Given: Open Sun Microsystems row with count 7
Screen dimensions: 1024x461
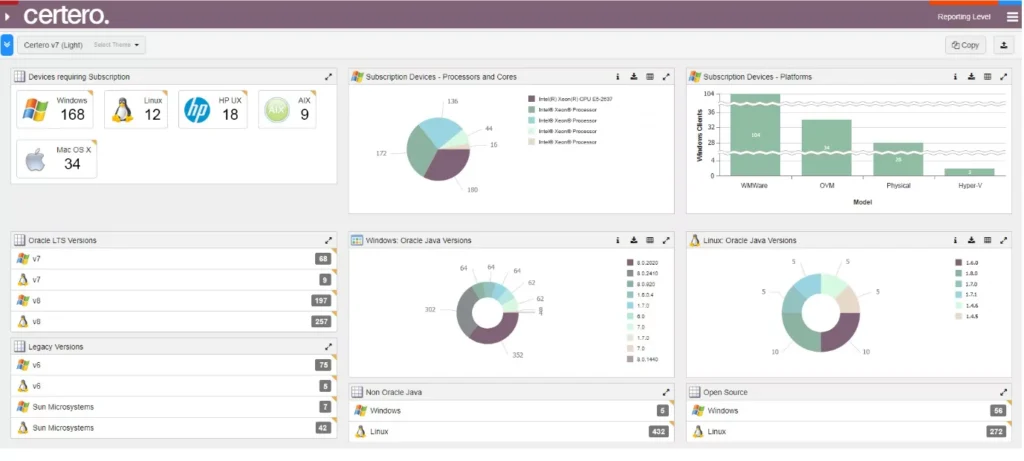Looking at the screenshot, I should click(174, 407).
